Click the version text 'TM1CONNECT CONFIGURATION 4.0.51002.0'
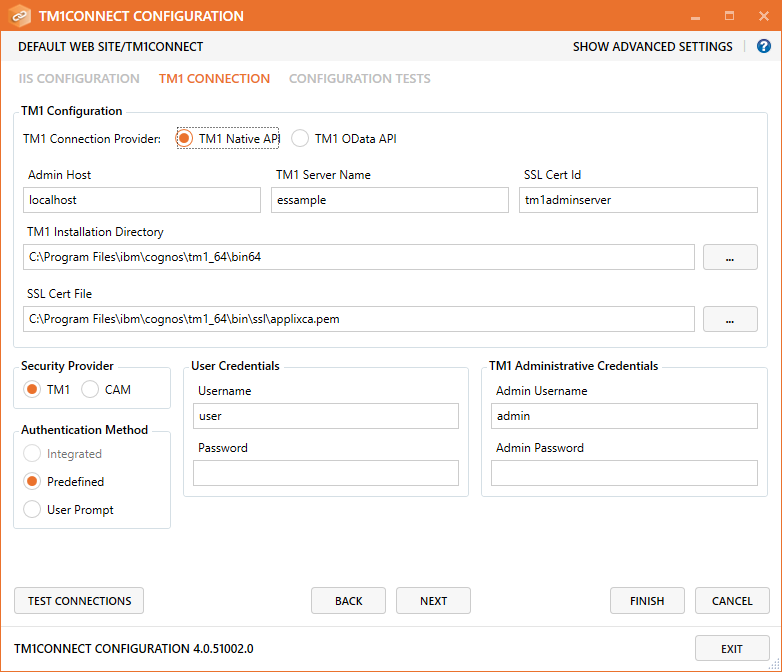The image size is (782, 672). point(134,649)
